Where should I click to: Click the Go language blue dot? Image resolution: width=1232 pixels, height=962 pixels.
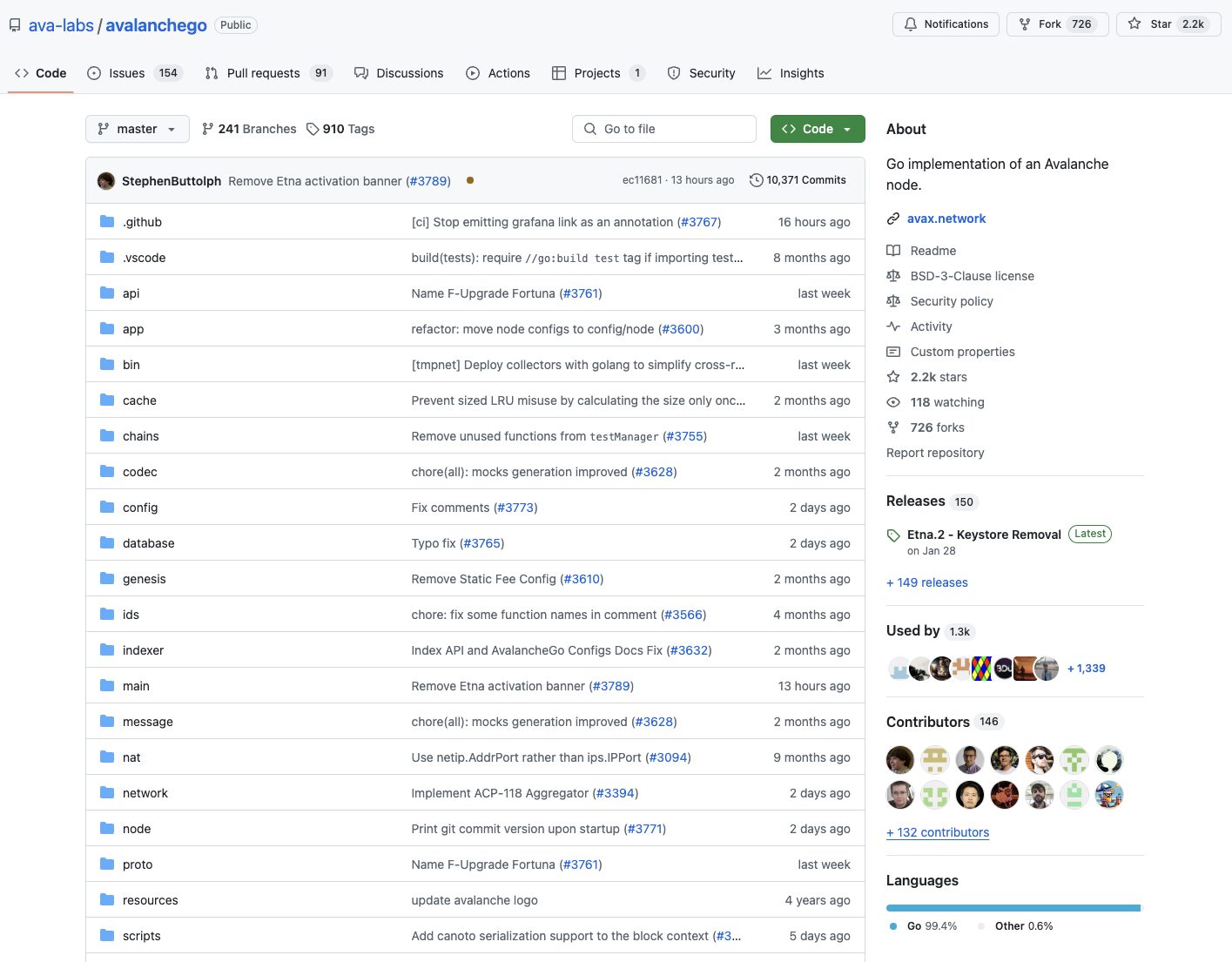[893, 926]
